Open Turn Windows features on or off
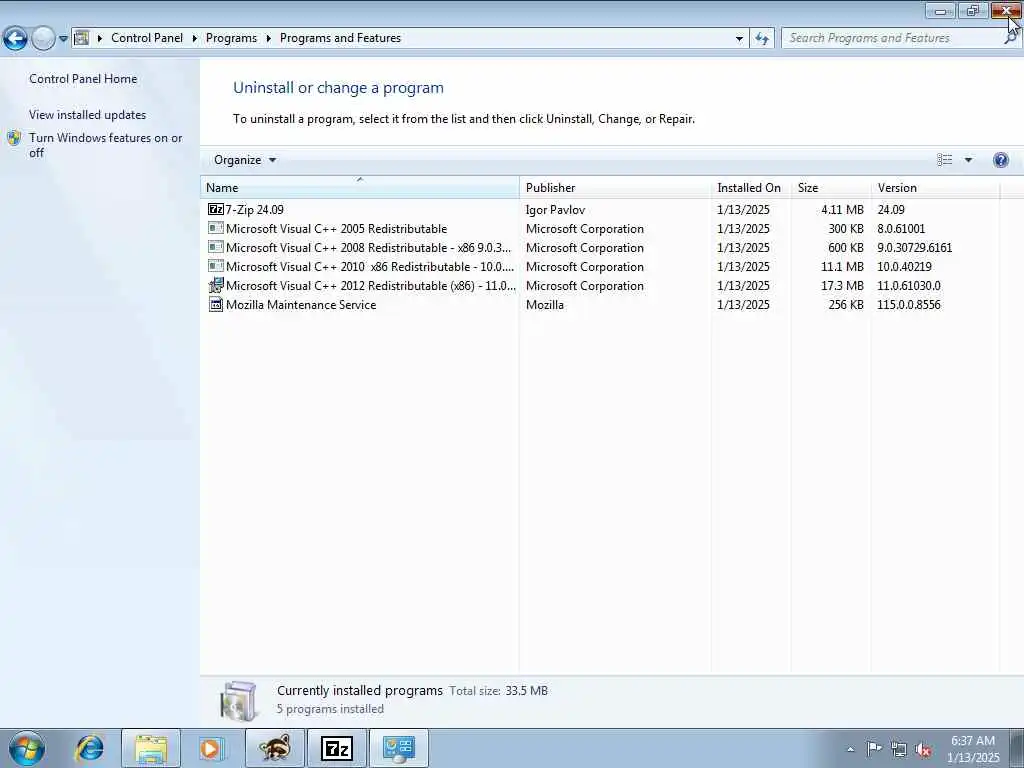The image size is (1024, 768). 105,145
